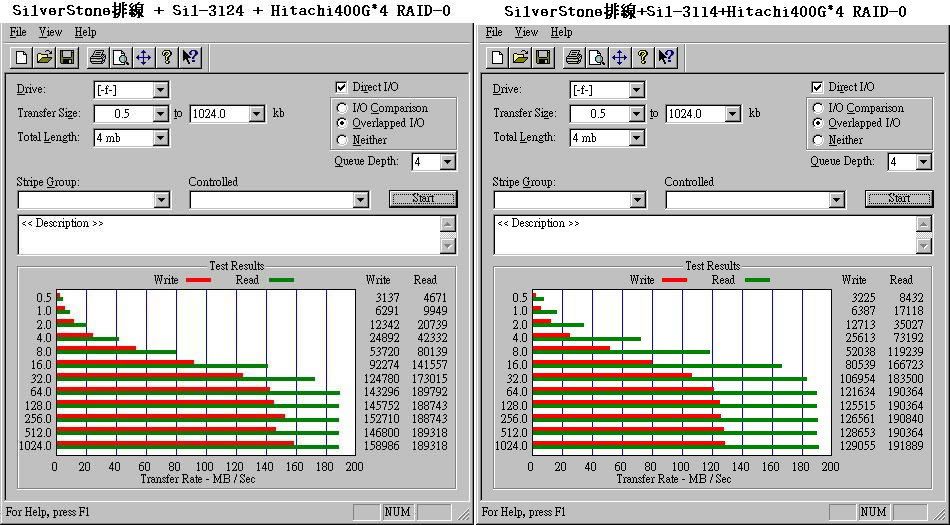
Task: Click Save disk icon in right window
Action: click(543, 58)
